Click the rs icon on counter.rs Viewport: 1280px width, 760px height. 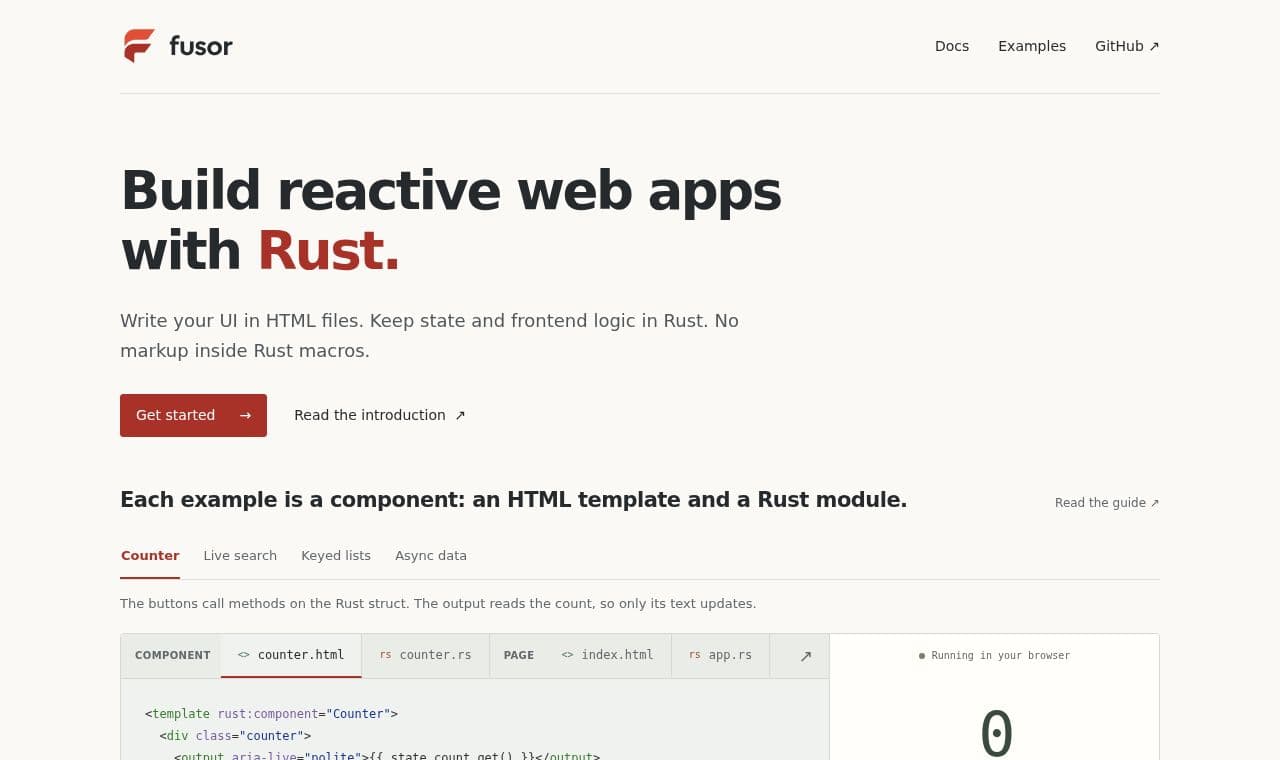point(385,655)
